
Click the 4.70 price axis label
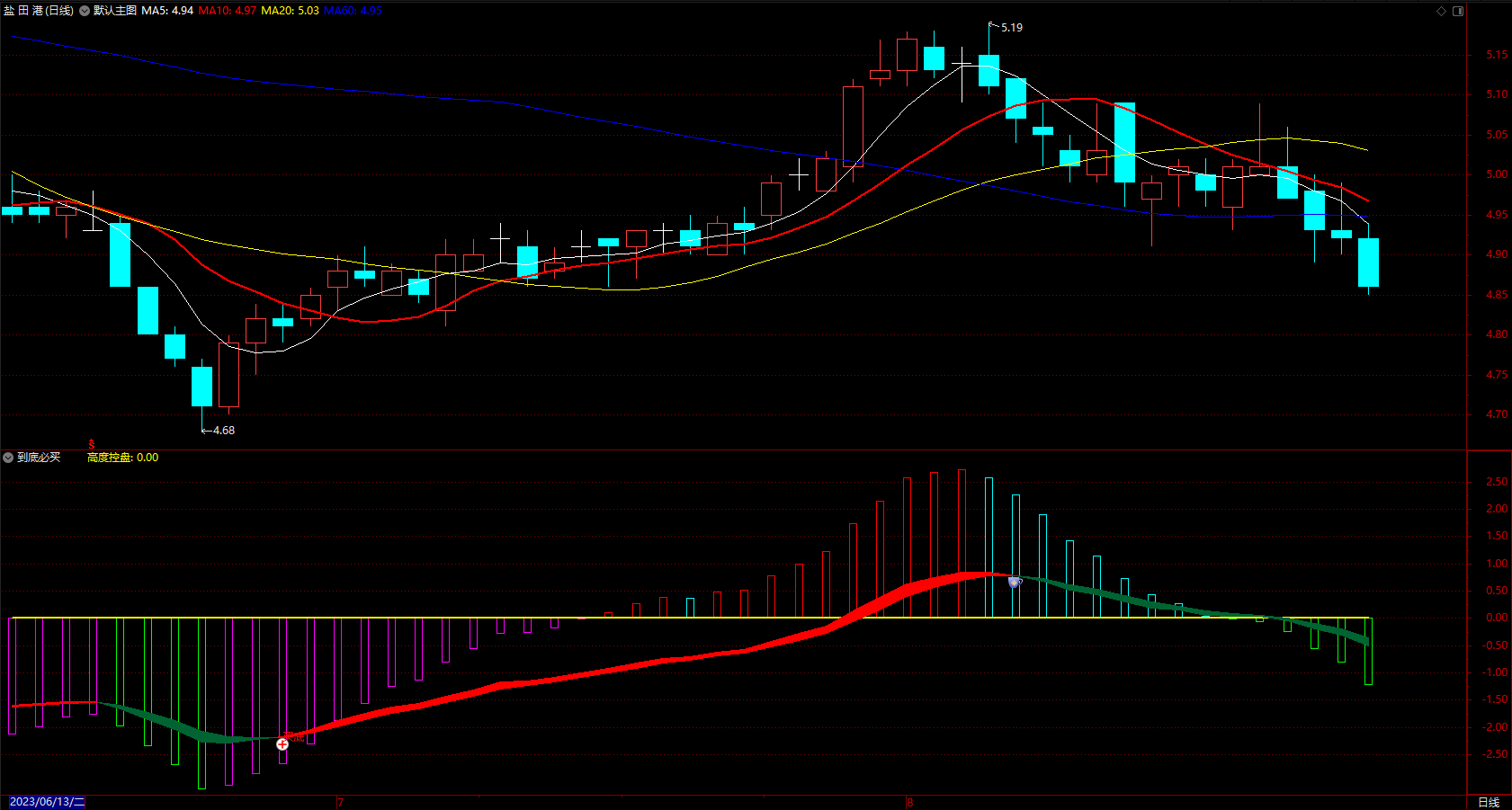coord(1497,414)
